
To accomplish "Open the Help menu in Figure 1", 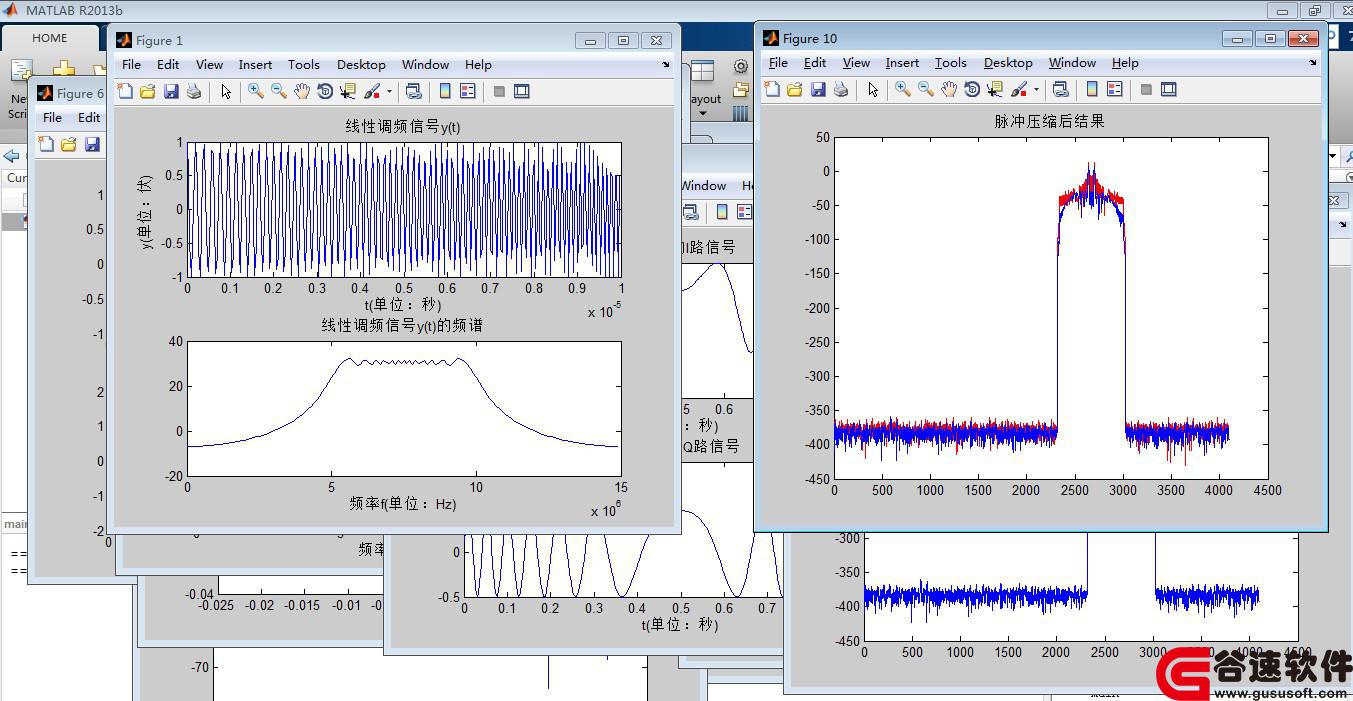I will [478, 65].
